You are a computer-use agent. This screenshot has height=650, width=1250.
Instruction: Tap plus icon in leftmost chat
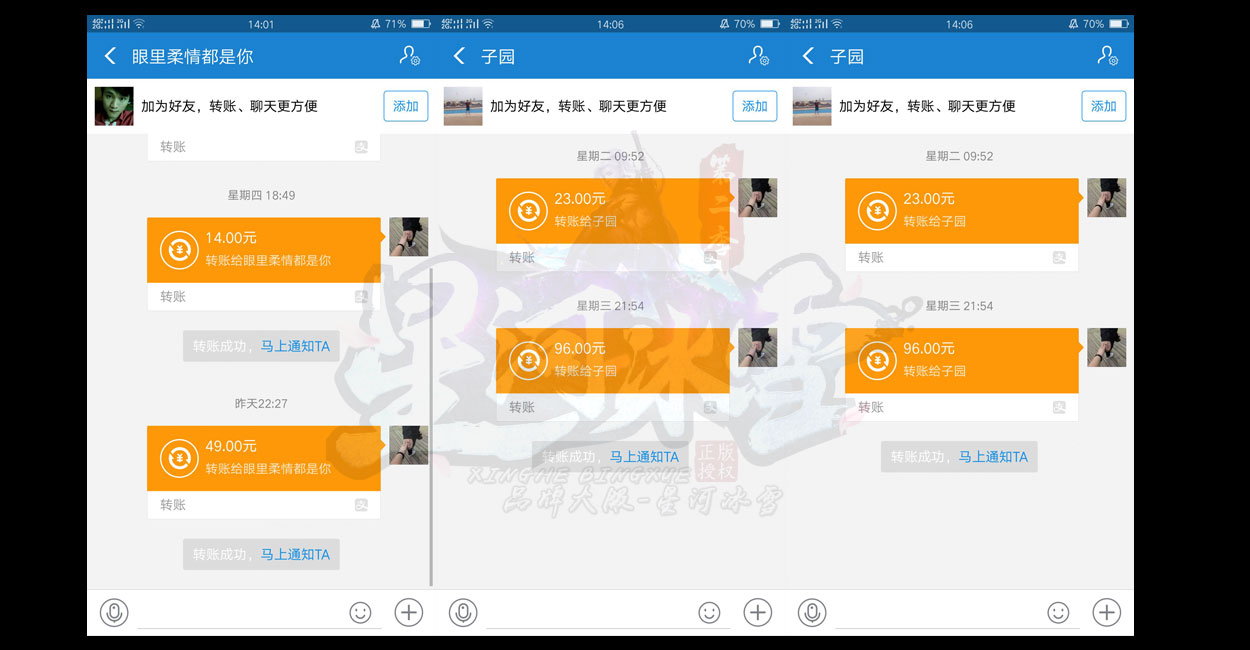coord(409,612)
